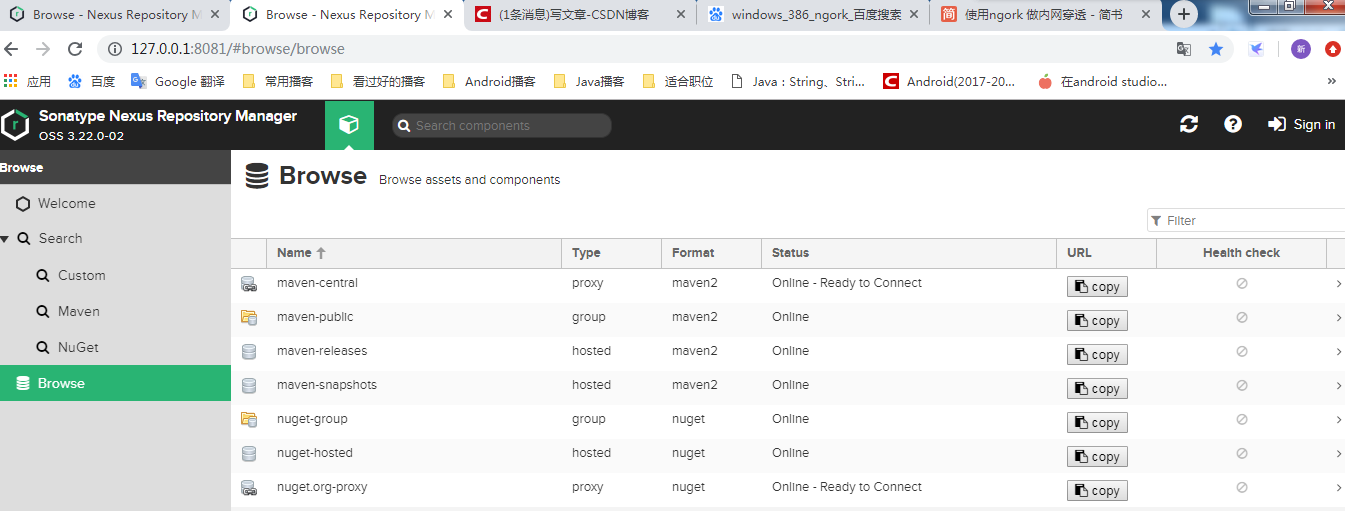Expand nuget-hosted row chevron
1345x511 pixels.
[1339, 454]
